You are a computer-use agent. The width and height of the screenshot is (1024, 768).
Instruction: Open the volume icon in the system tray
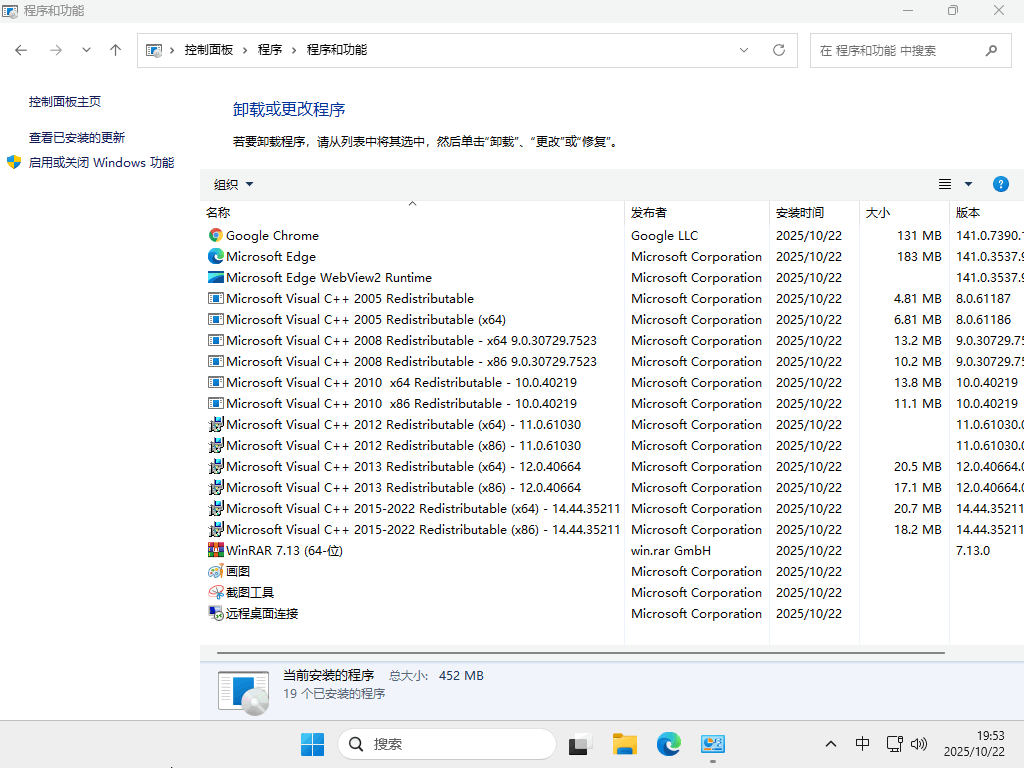point(919,744)
